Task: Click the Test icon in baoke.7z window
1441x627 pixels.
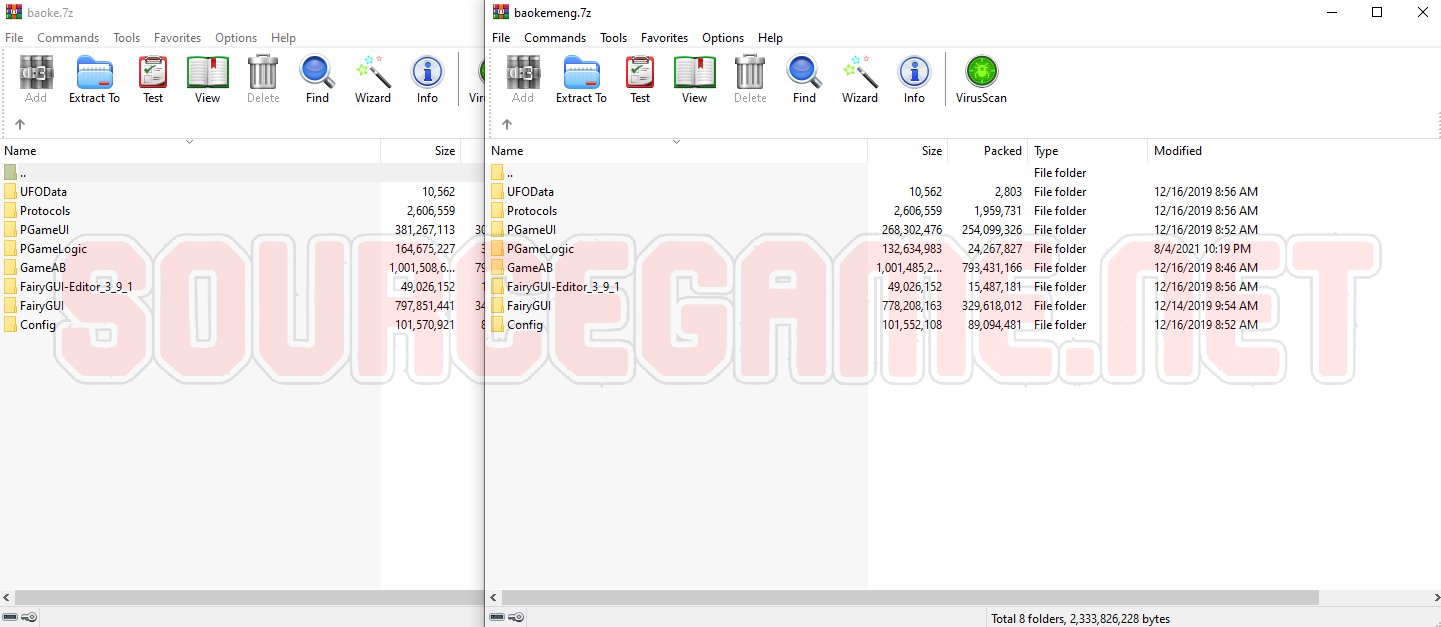Action: click(x=153, y=79)
